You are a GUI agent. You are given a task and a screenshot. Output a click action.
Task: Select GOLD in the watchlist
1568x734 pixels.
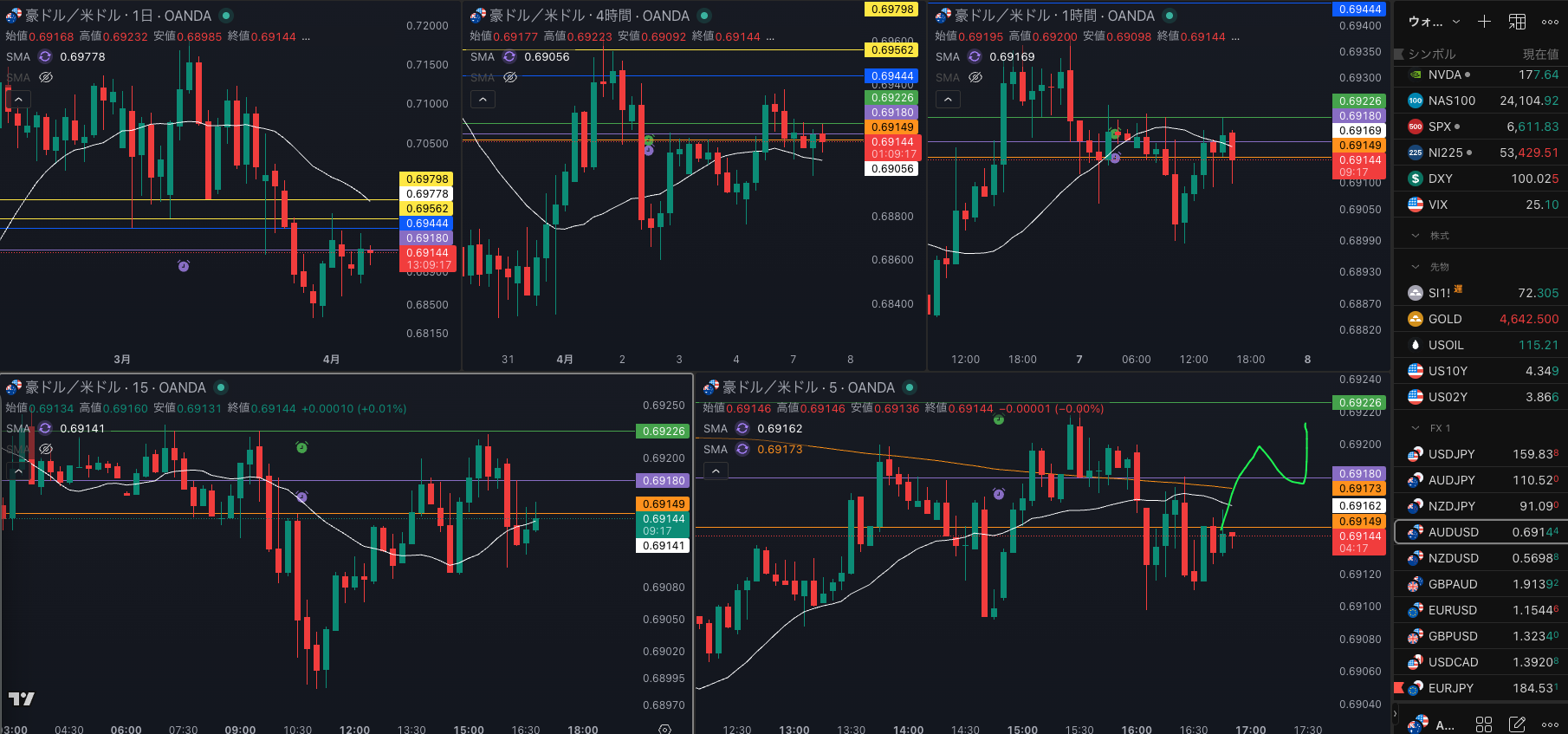coord(1444,319)
